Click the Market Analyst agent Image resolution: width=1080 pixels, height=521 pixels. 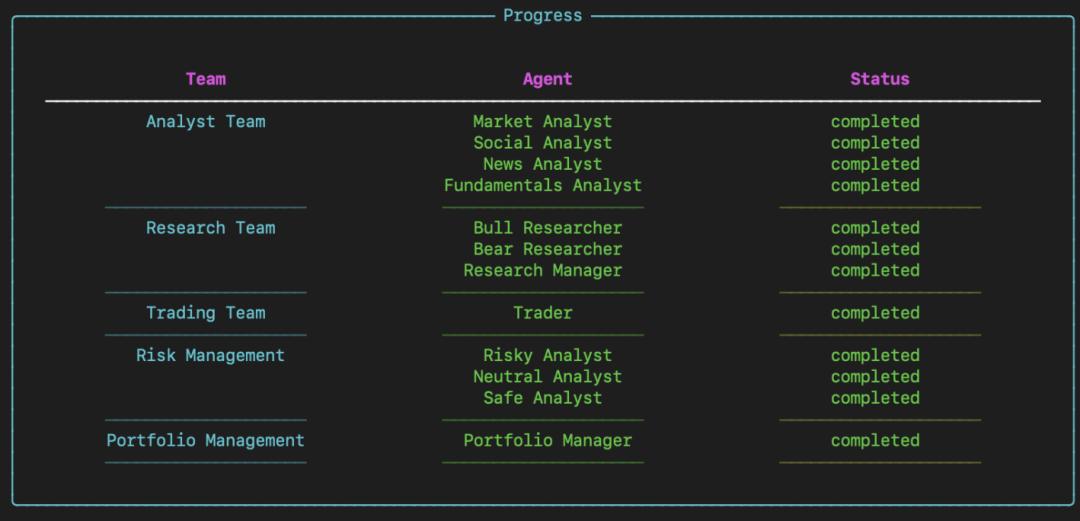542,122
